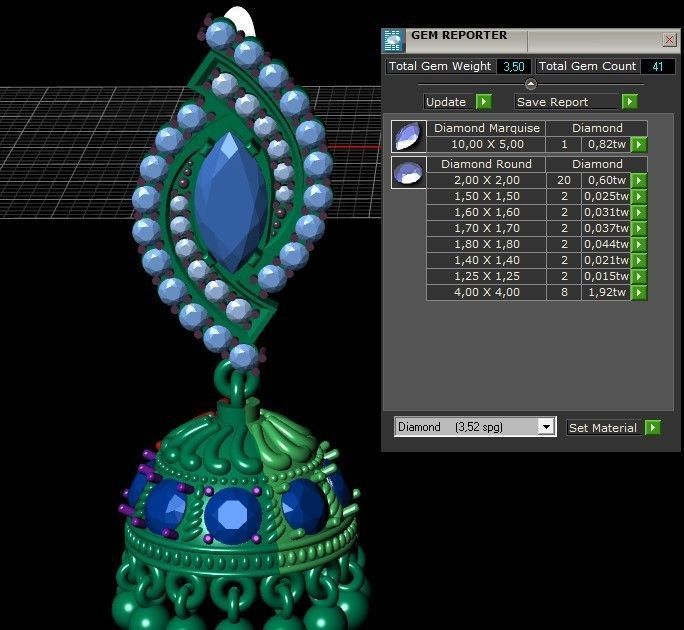Image resolution: width=684 pixels, height=630 pixels.
Task: Close the Gem Reporter panel
Action: coord(669,40)
